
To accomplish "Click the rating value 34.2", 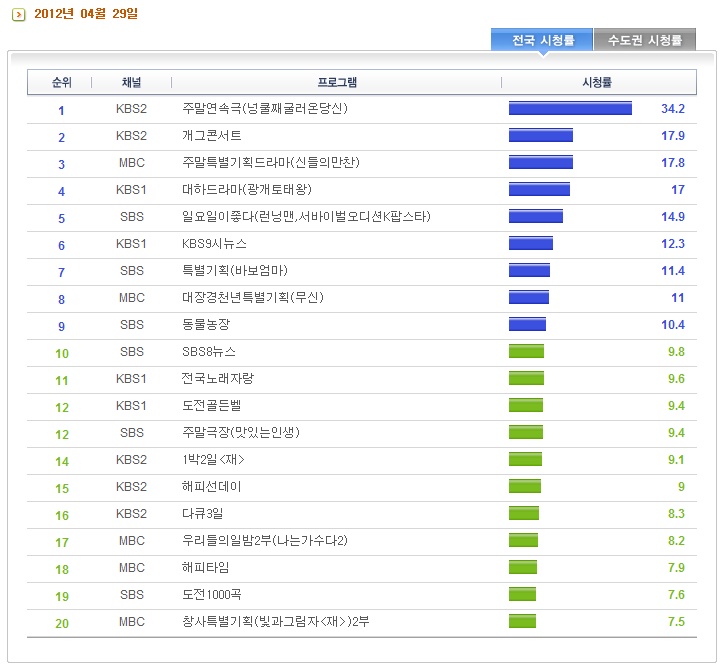I will coord(673,109).
